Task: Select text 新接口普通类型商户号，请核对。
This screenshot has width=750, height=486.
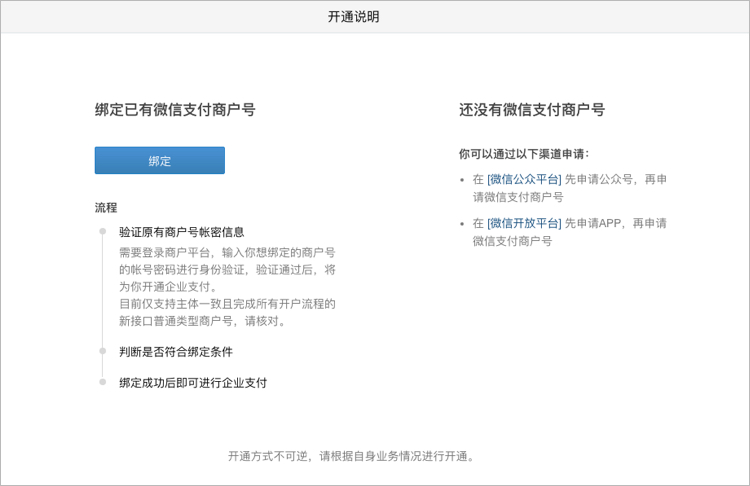Action: pos(202,321)
